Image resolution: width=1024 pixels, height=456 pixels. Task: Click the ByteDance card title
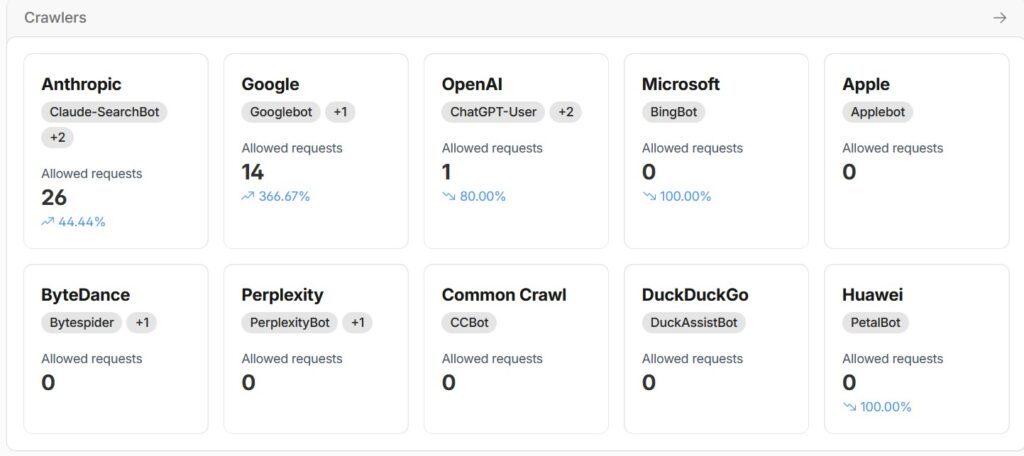[x=86, y=295]
